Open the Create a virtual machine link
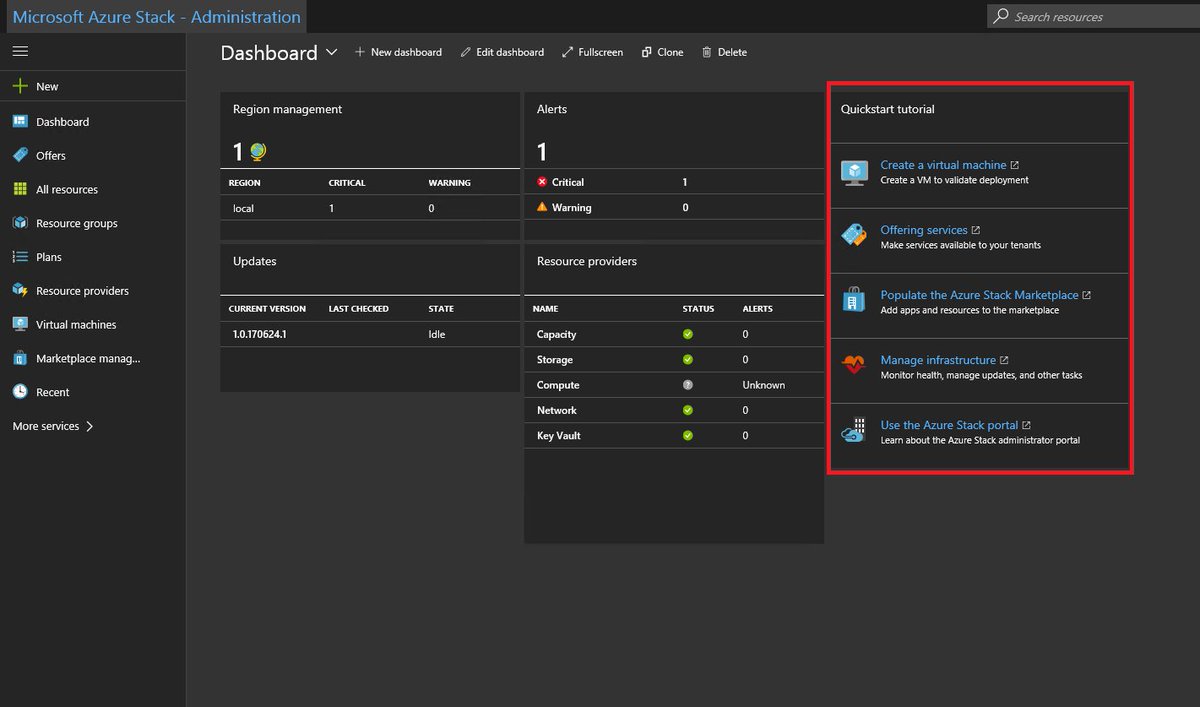Screen dimensions: 1200x707 tap(943, 165)
